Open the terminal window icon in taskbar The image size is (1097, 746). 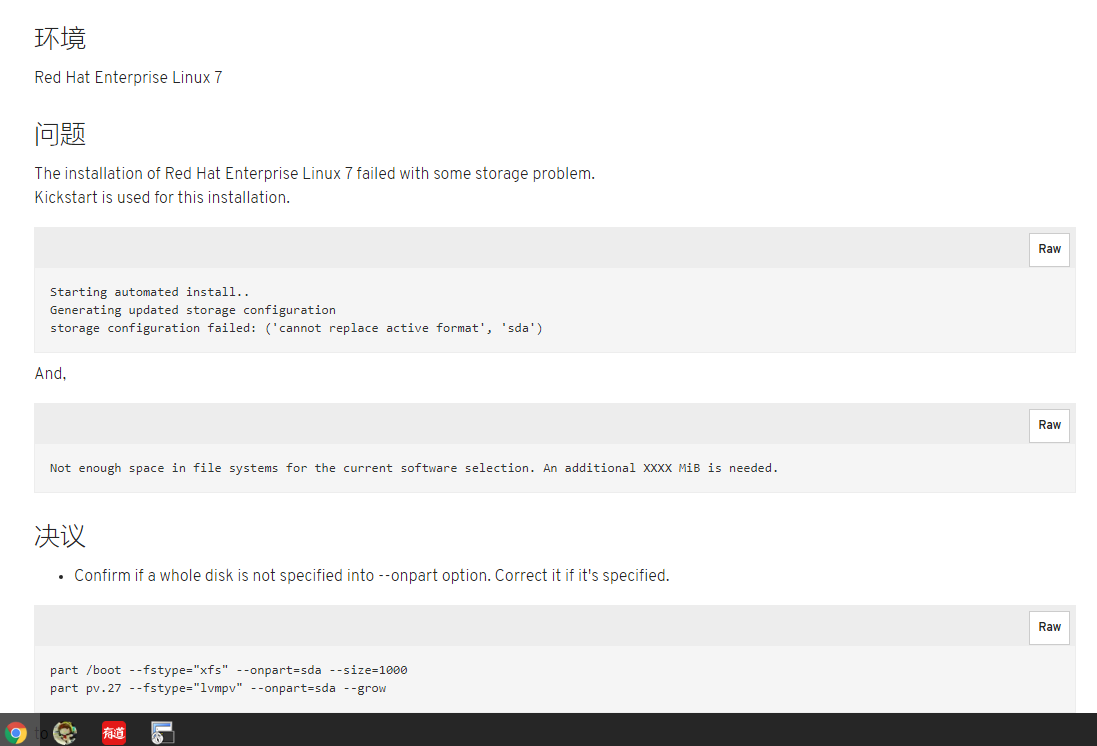point(162,733)
